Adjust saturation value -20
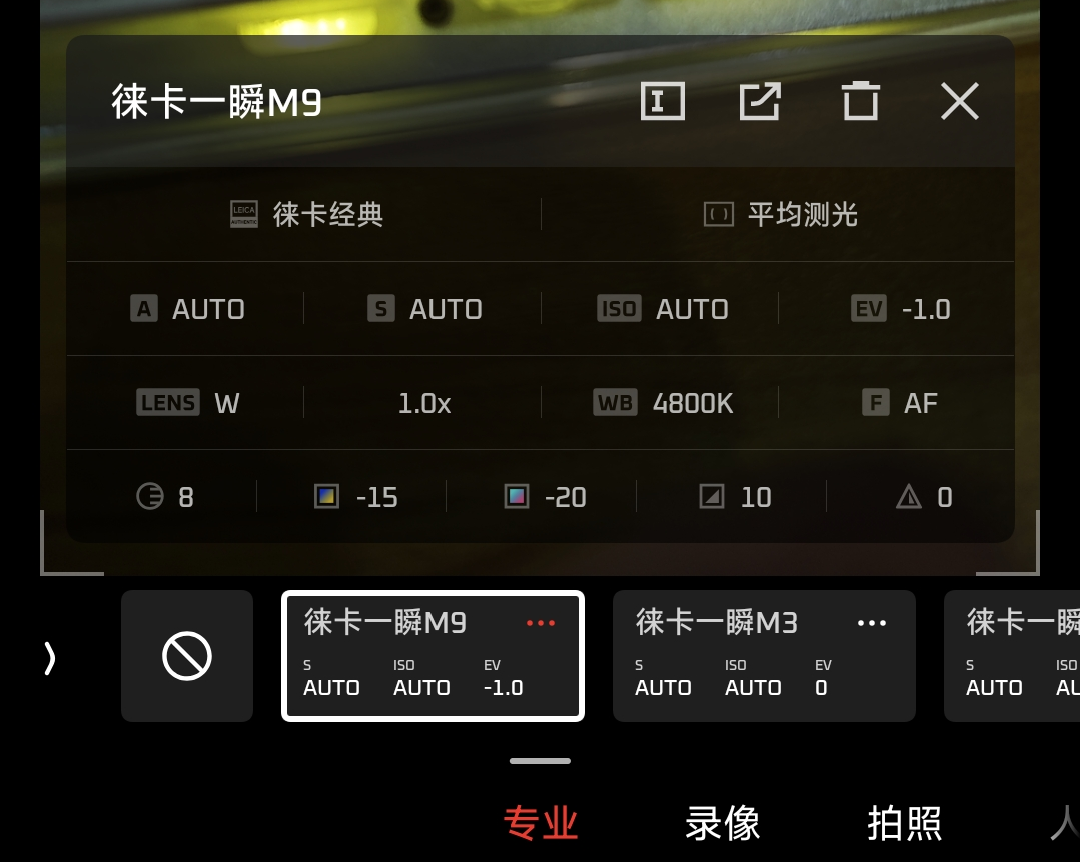 coord(545,497)
